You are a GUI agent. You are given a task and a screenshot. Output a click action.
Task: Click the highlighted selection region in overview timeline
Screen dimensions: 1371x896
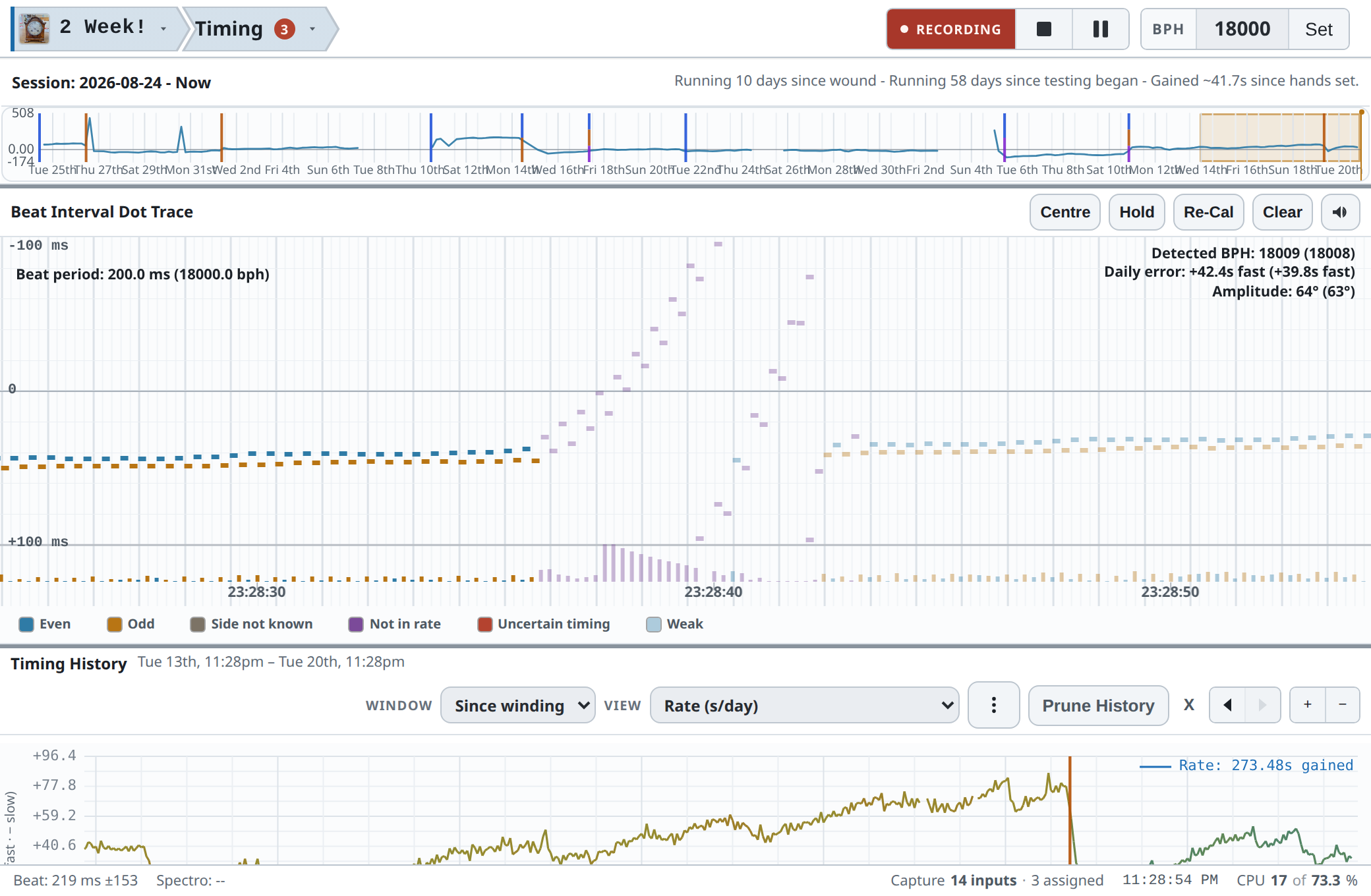point(1280,137)
